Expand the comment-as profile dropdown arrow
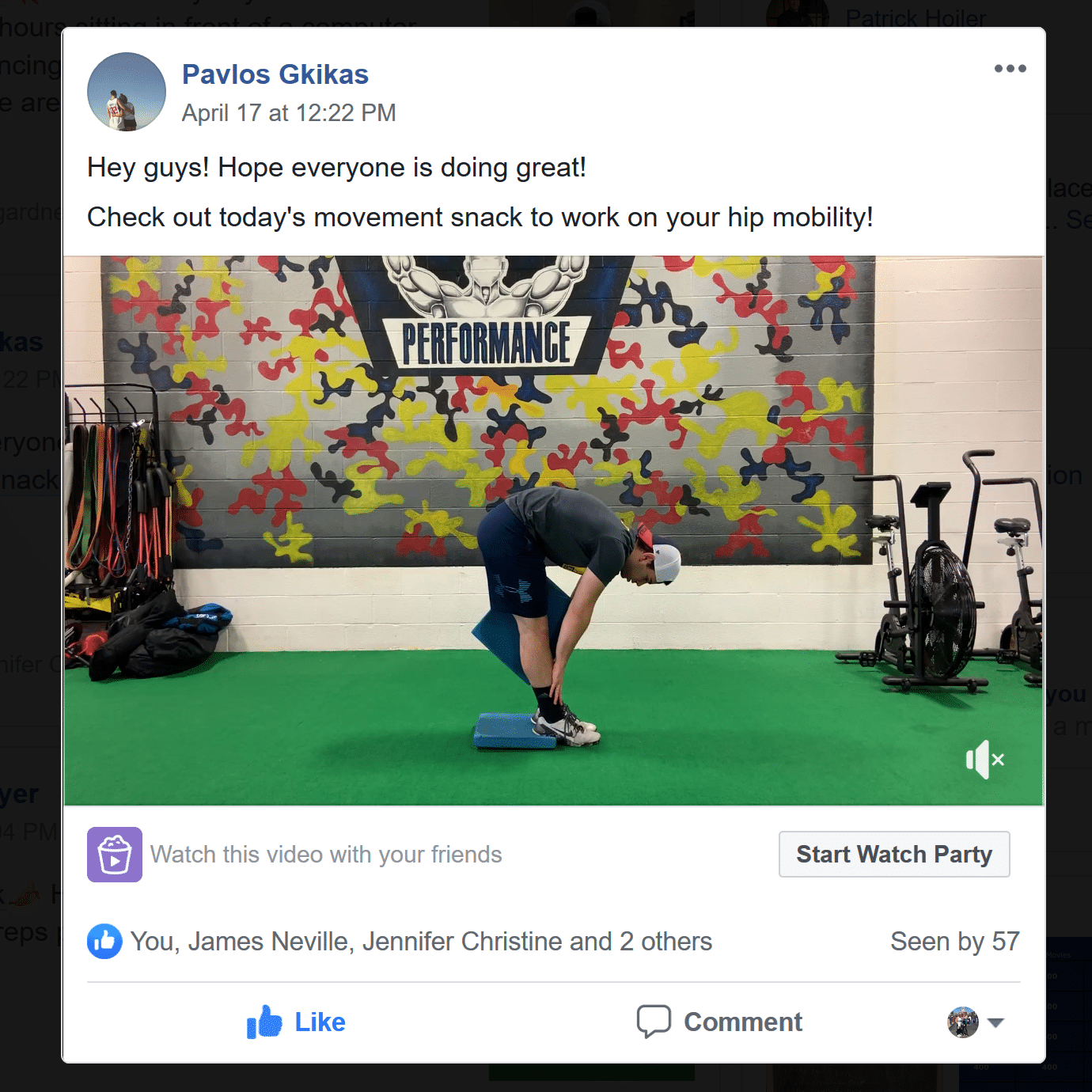Viewport: 1092px width, 1092px height. [x=996, y=1022]
